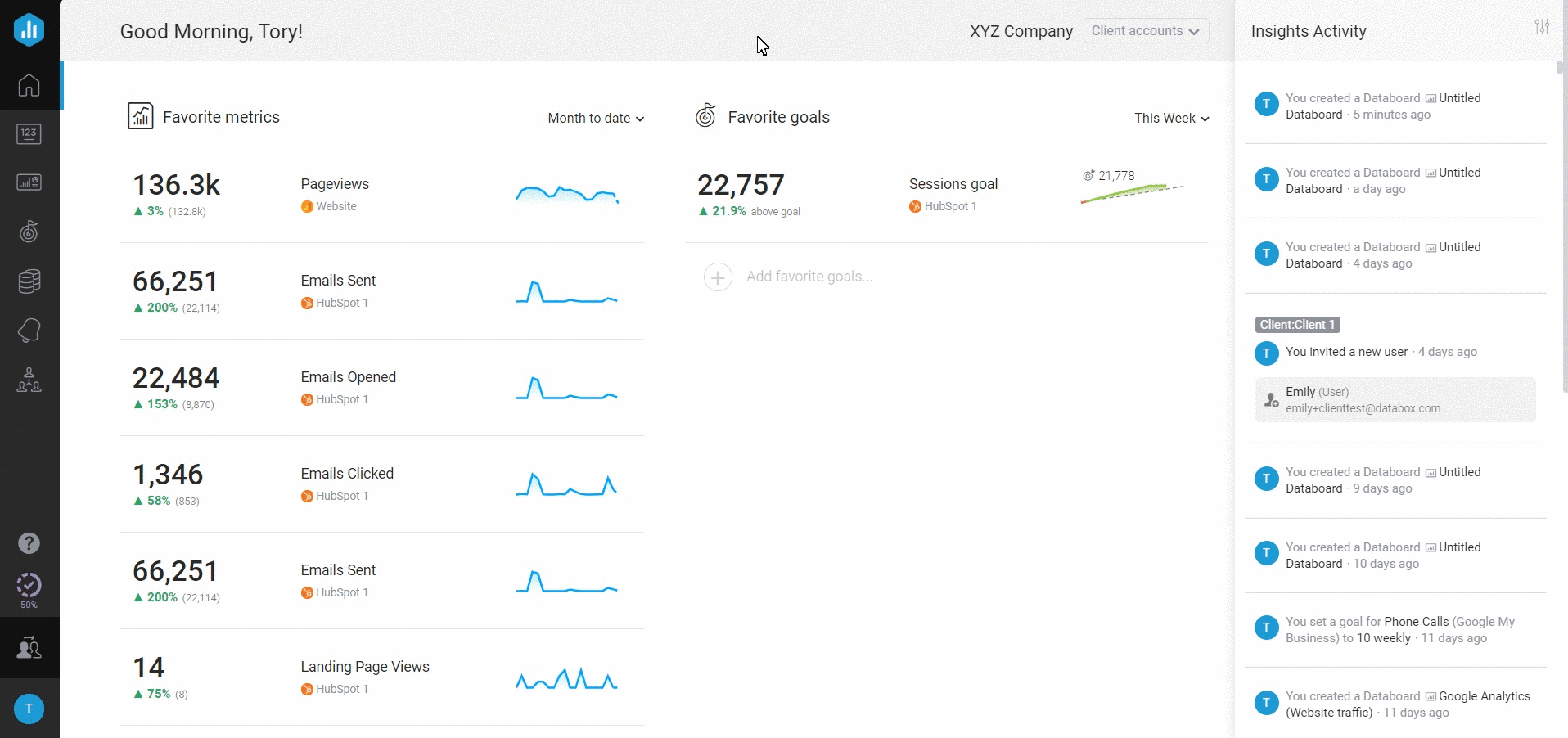Open the Home sidebar icon

coord(29,85)
